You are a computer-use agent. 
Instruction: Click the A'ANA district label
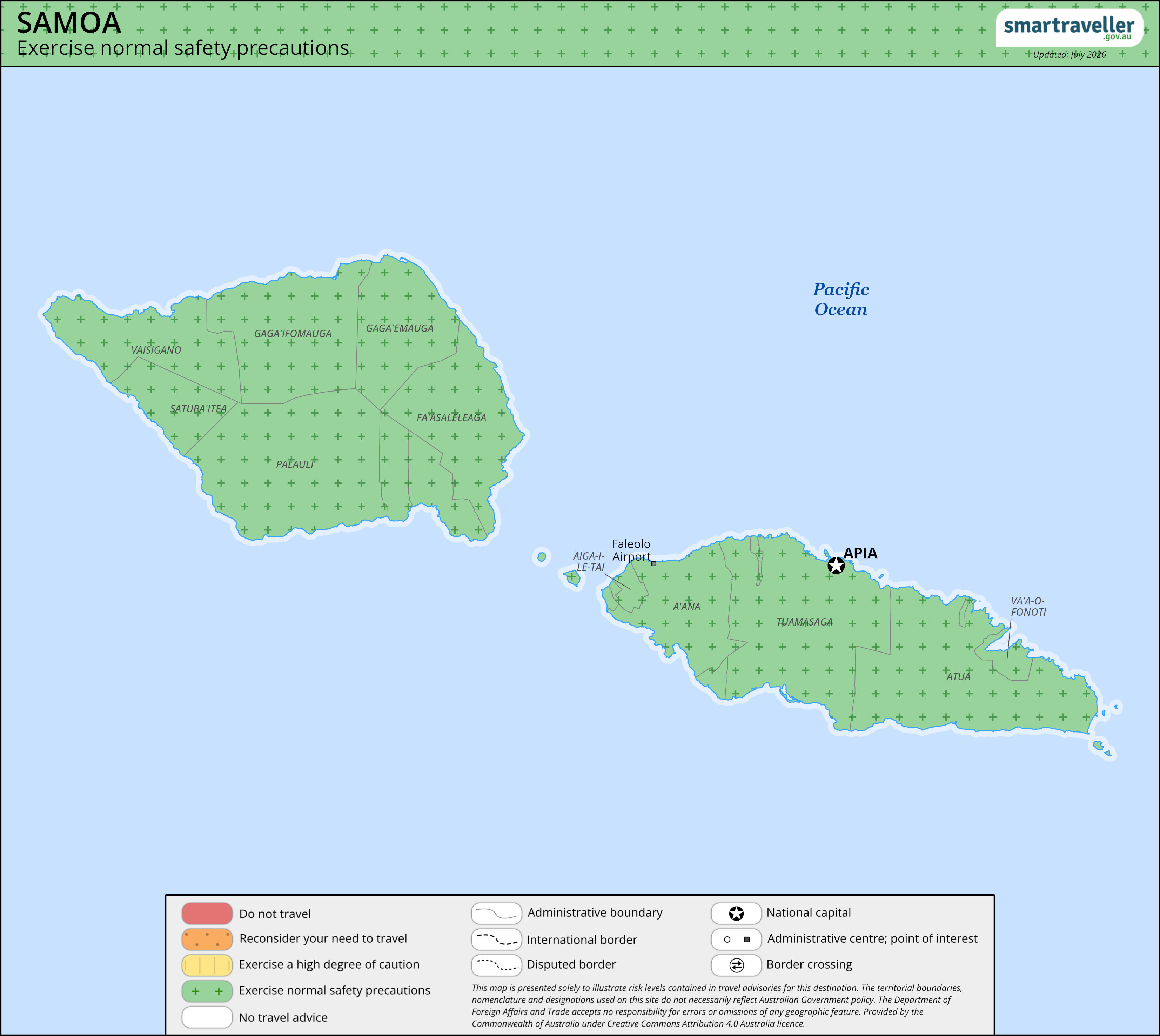(x=686, y=607)
